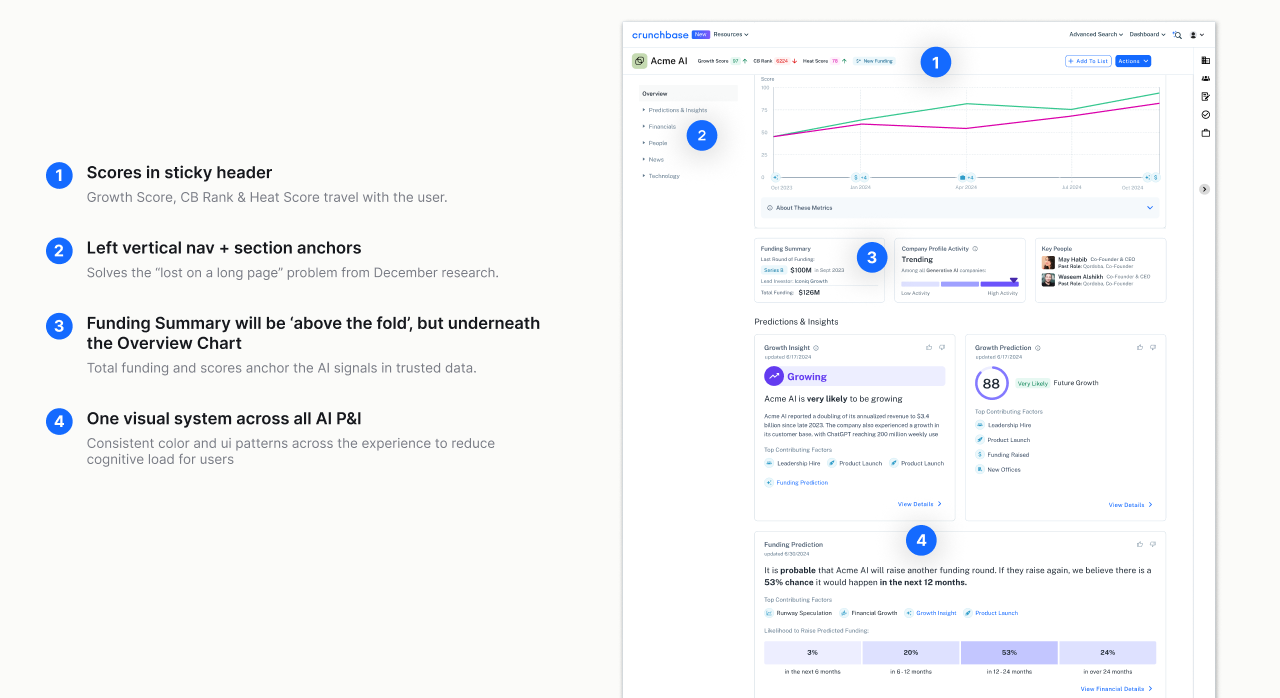Click the info icon beside Company Profile Activity
This screenshot has height=698, width=1280.
pyautogui.click(x=975, y=248)
